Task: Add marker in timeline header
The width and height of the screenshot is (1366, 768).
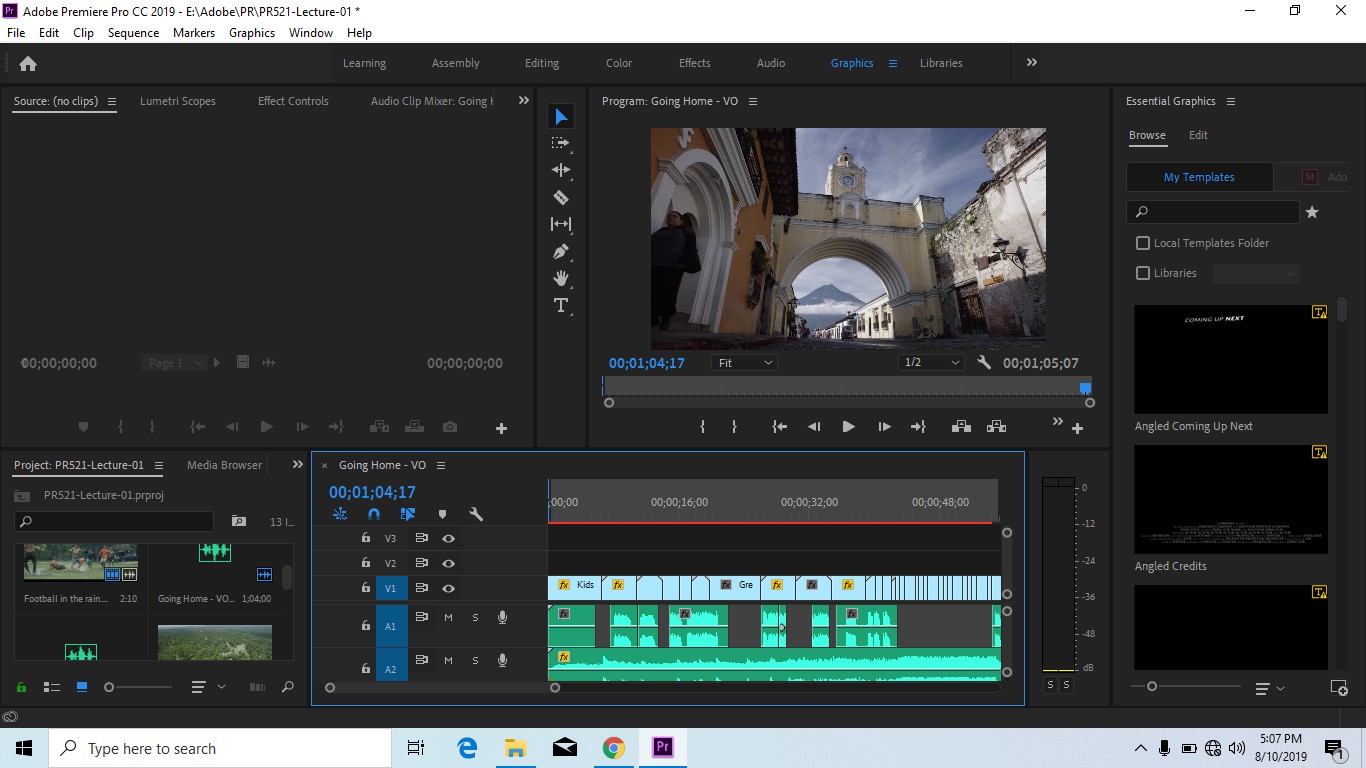Action: [442, 514]
